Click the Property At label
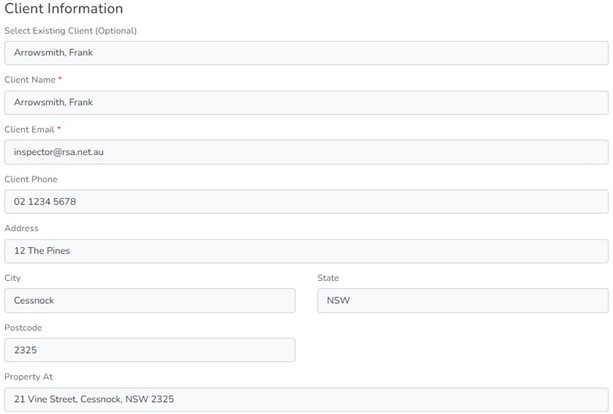Screen dimensions: 613x414 coord(28,377)
